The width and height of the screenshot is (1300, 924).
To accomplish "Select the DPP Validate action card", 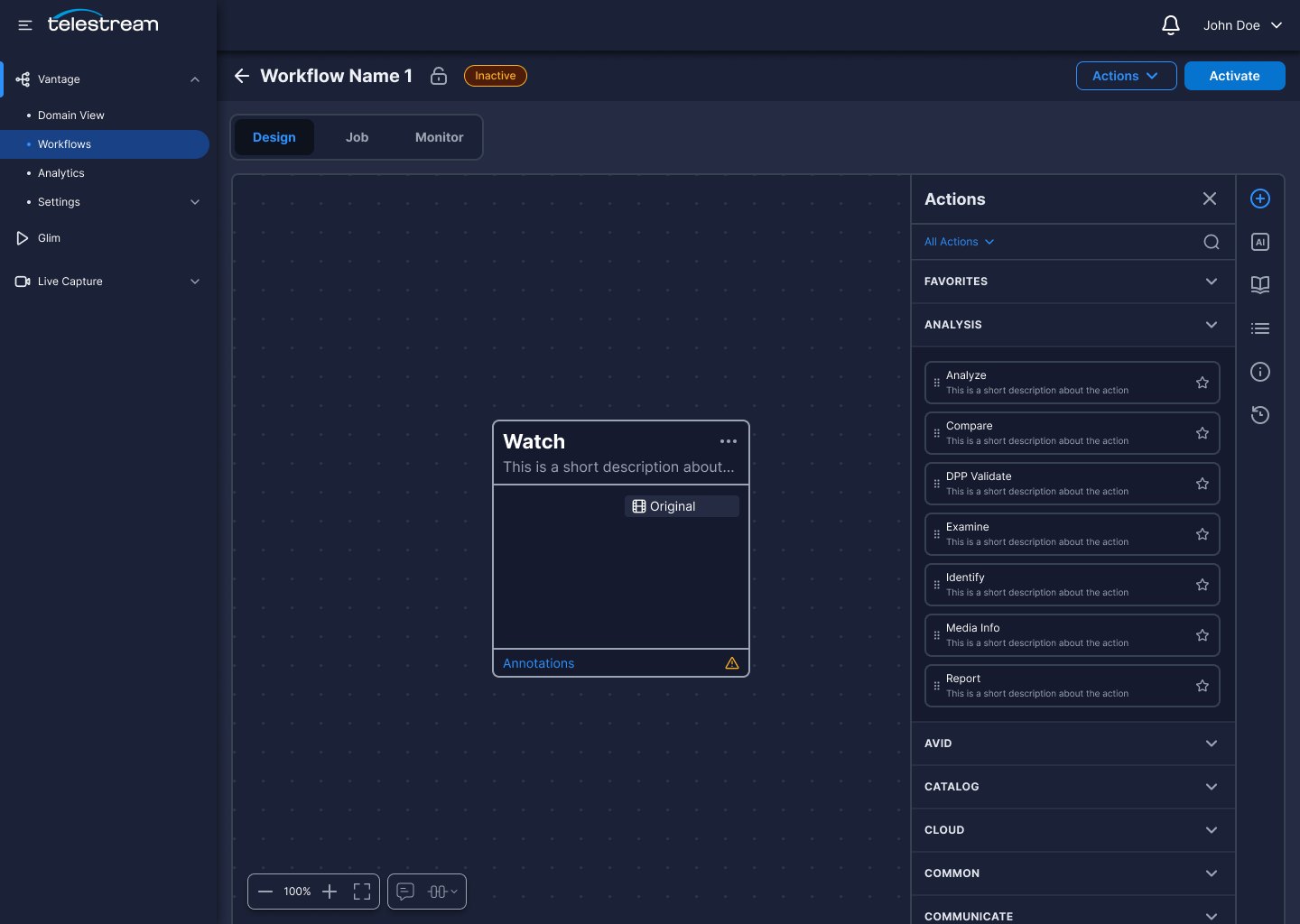I will pos(1072,484).
